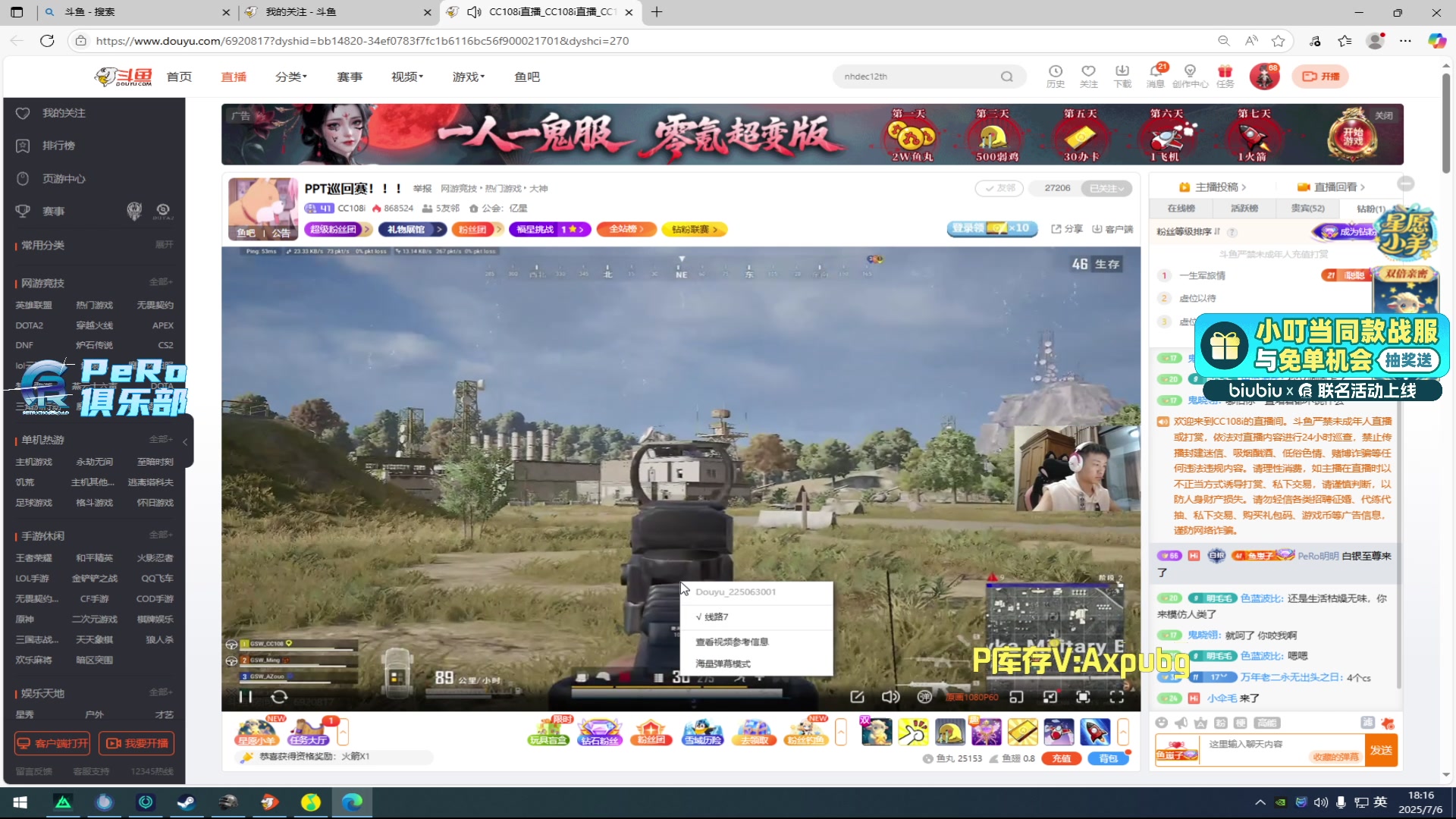The image size is (1456, 819).
Task: Go to the 首页 home page
Action: [x=179, y=77]
